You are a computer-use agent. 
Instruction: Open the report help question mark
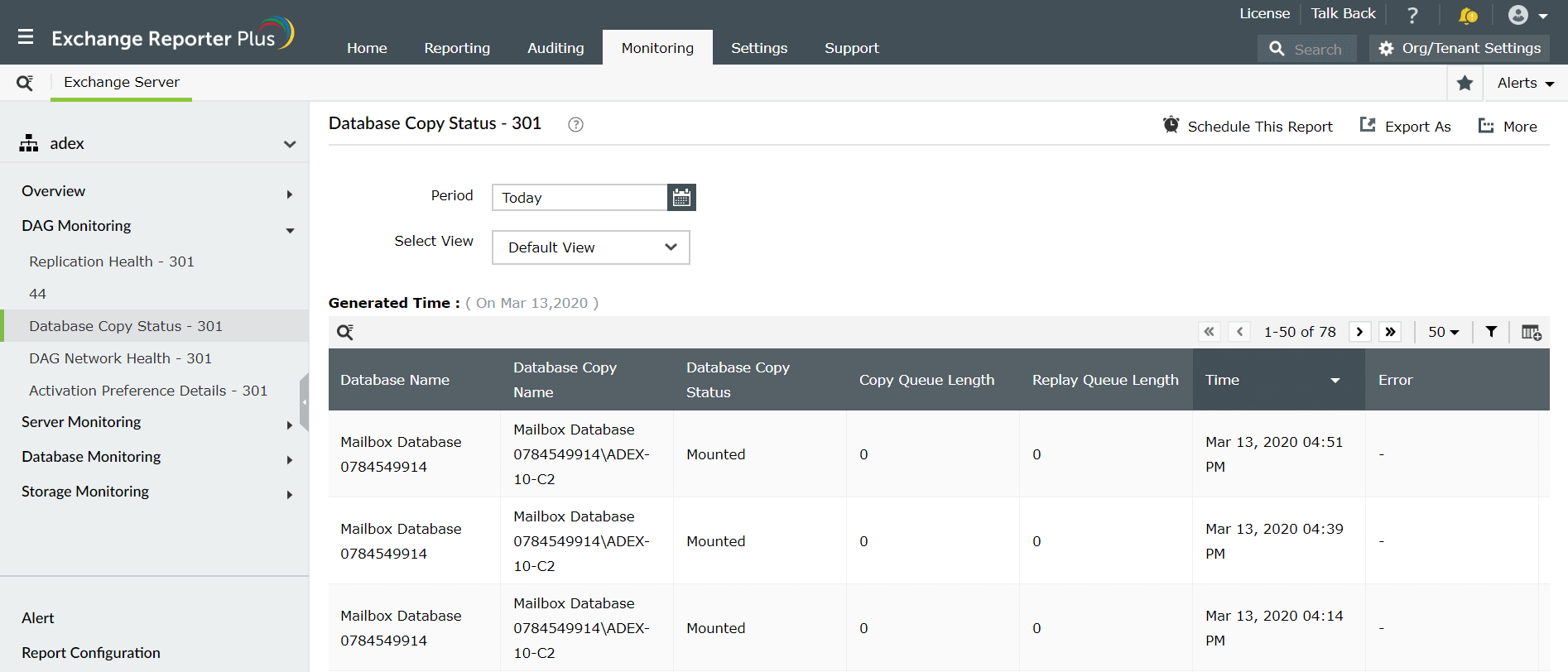click(x=575, y=125)
